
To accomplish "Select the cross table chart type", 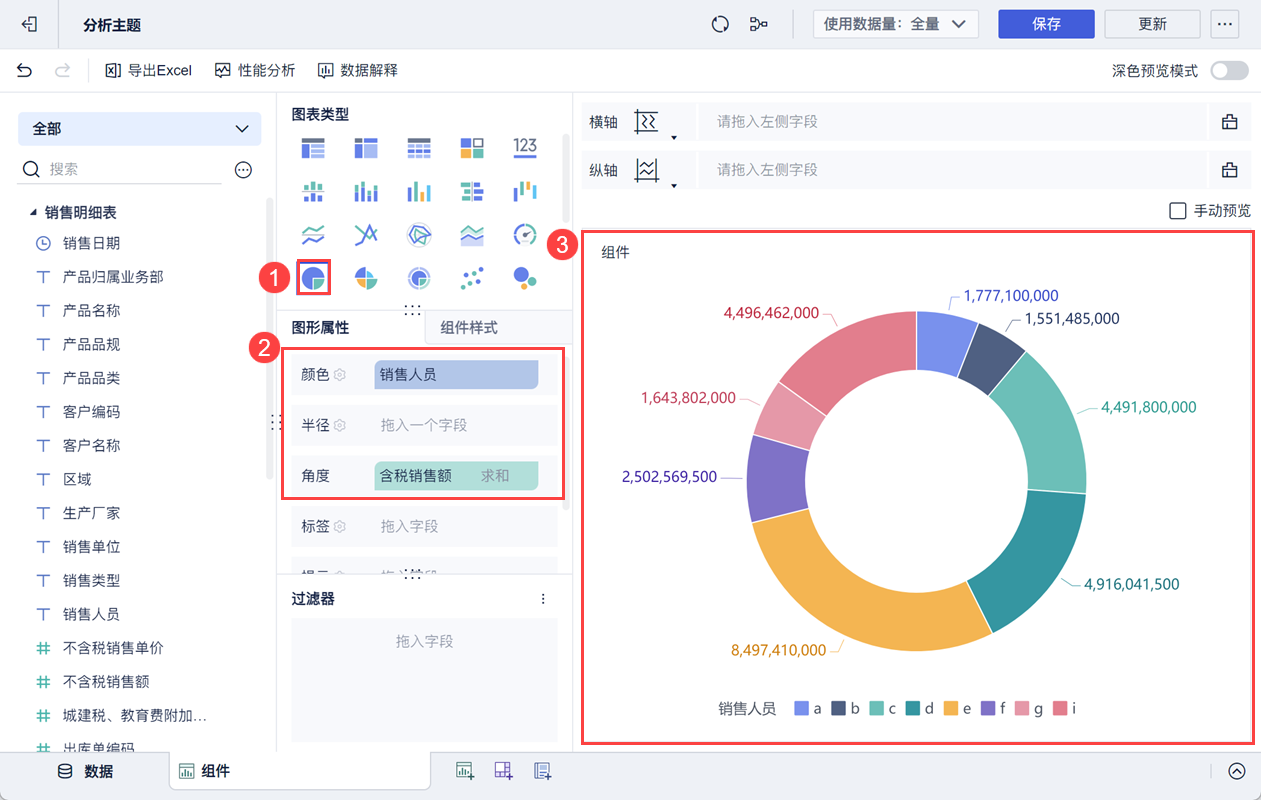I will click(366, 149).
